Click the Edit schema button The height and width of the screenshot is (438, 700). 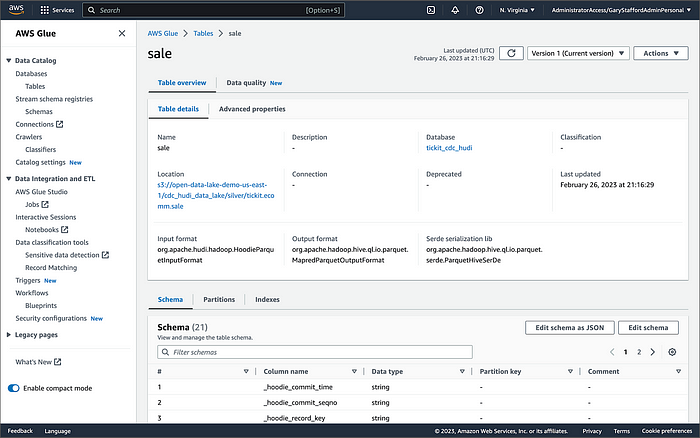click(x=648, y=327)
